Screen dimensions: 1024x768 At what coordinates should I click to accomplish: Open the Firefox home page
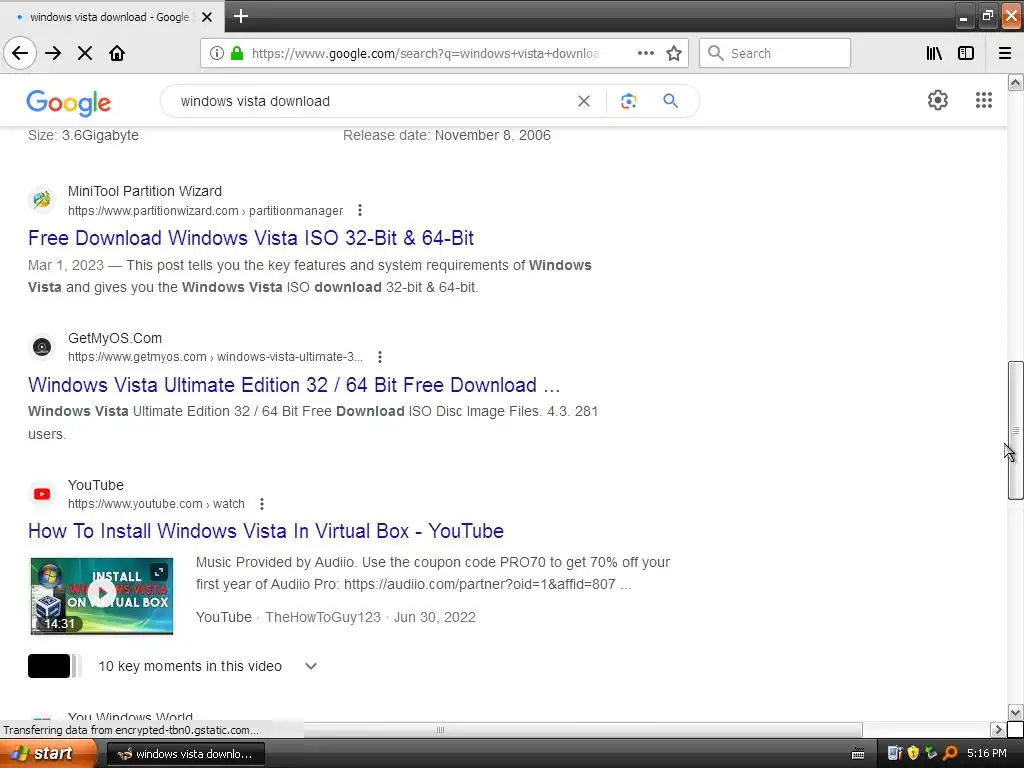pyautogui.click(x=117, y=53)
